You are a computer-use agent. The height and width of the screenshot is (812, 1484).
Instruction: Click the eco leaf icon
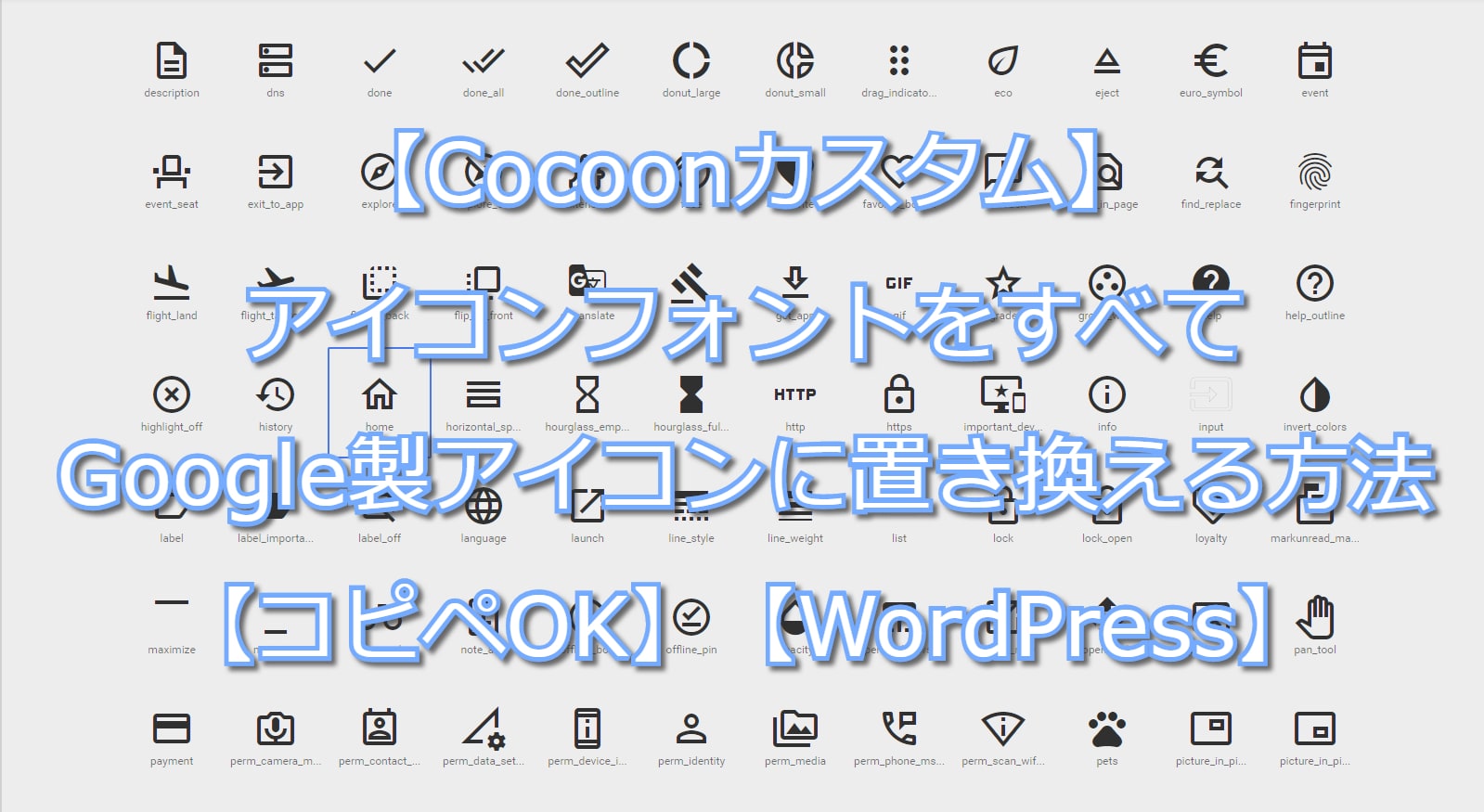coord(1003,60)
